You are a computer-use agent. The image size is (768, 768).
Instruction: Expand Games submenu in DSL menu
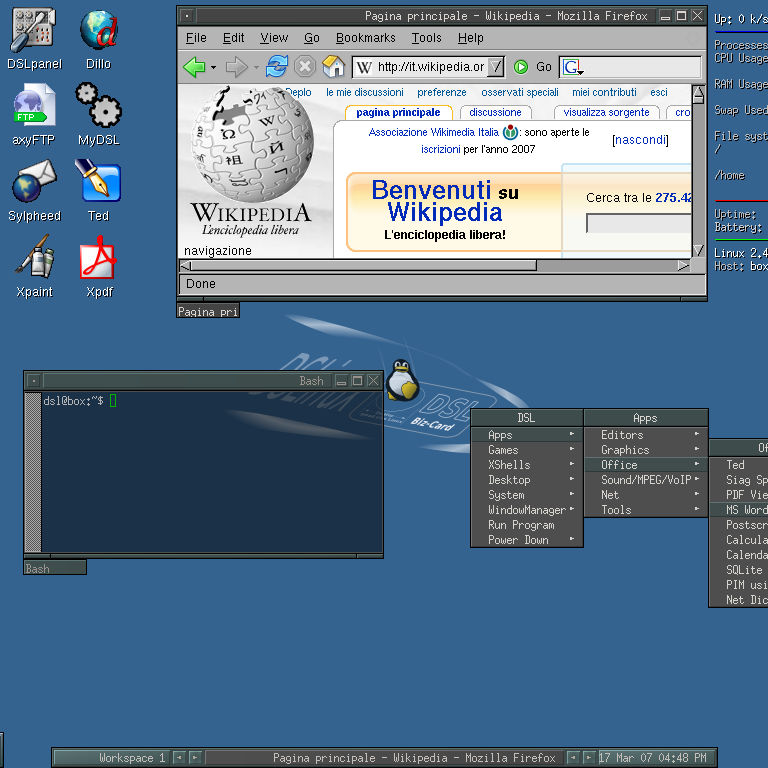[x=527, y=450]
